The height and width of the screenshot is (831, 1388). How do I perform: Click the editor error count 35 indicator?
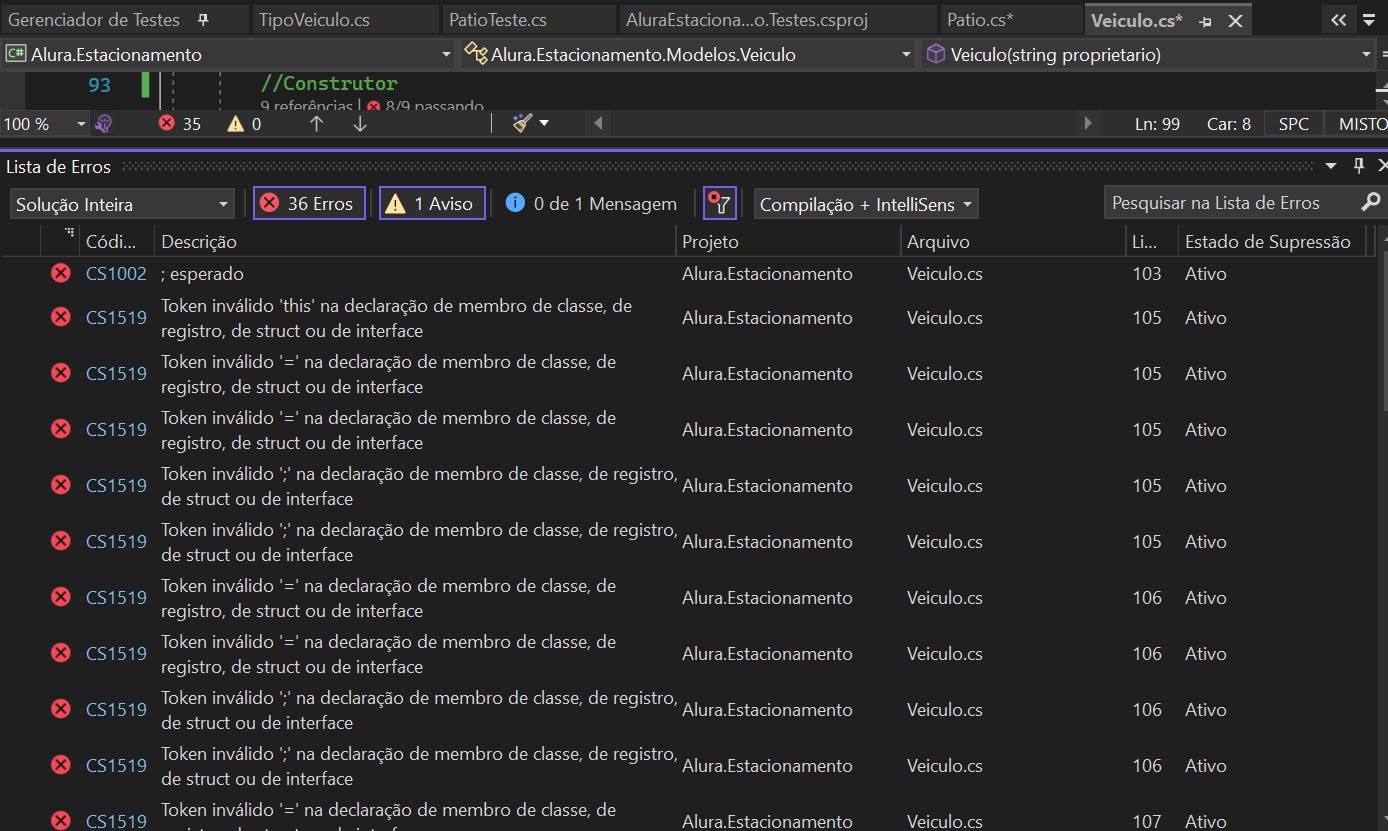point(180,124)
